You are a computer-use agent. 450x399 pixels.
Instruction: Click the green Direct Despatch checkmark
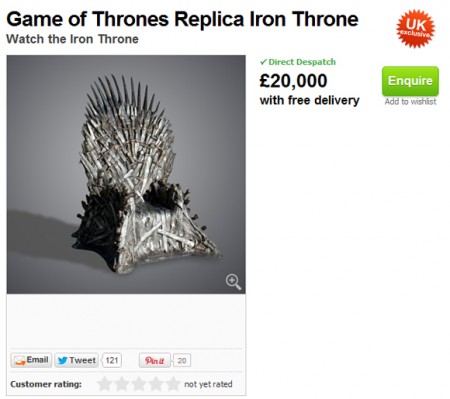point(263,62)
